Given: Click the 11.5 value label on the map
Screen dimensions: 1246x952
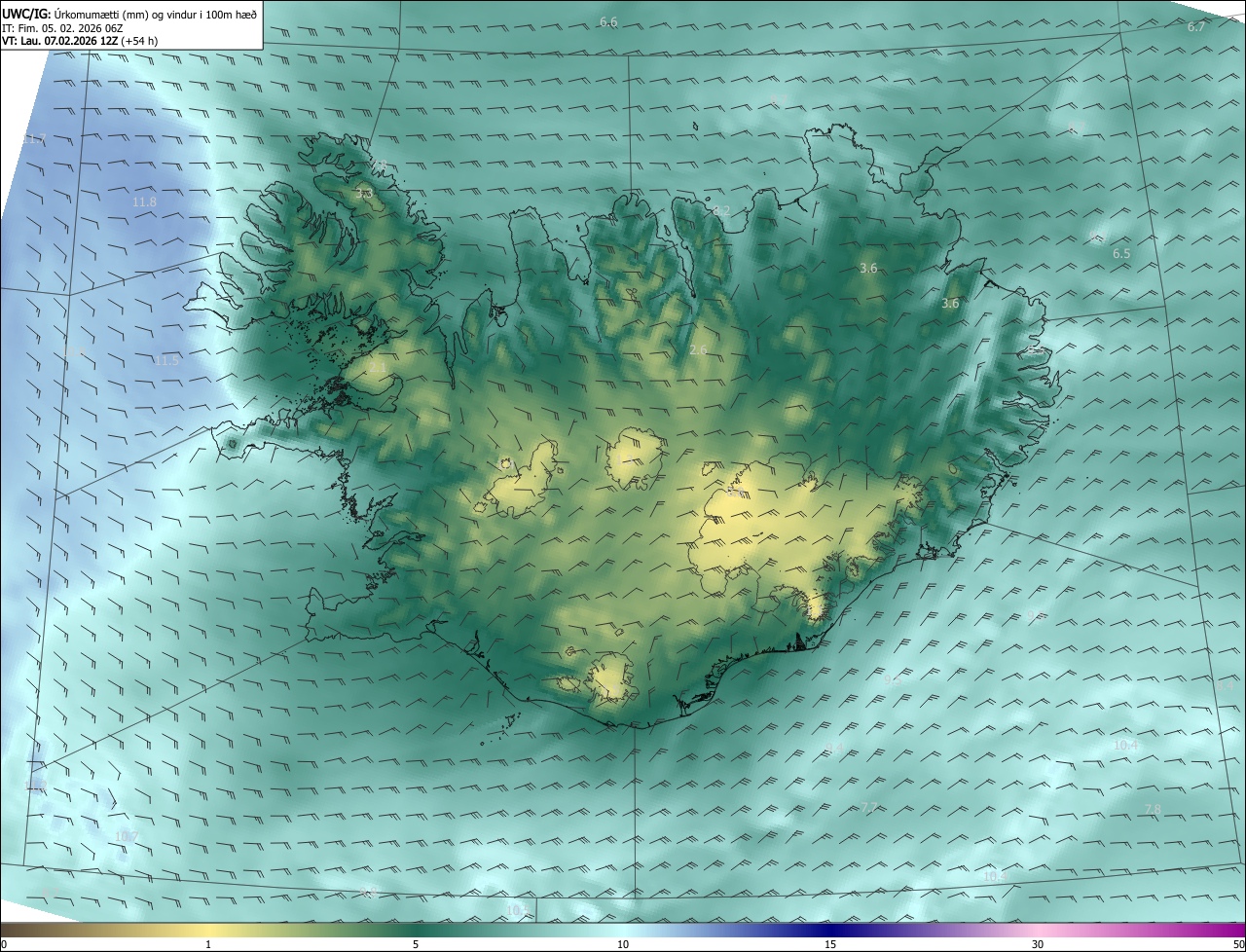Looking at the screenshot, I should pyautogui.click(x=167, y=360).
